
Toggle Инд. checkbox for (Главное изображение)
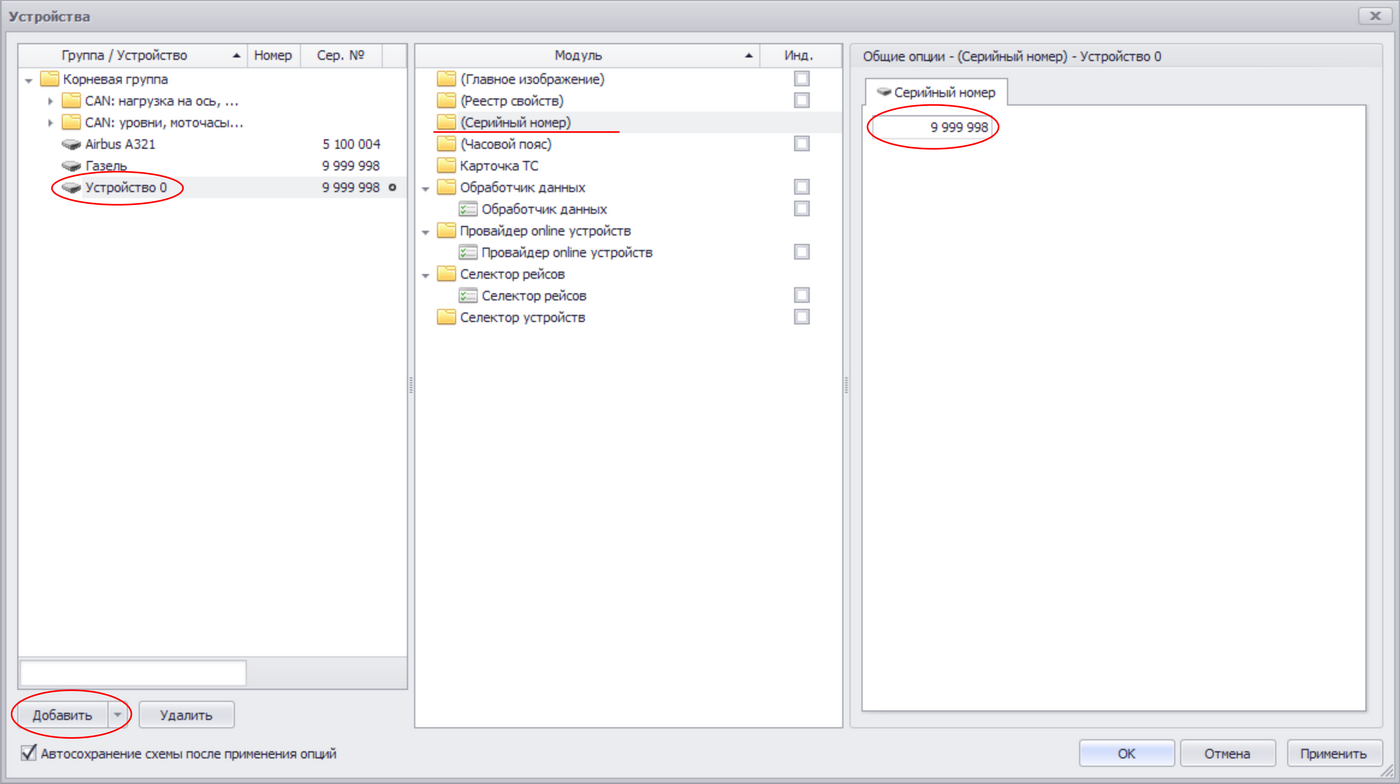coord(801,79)
